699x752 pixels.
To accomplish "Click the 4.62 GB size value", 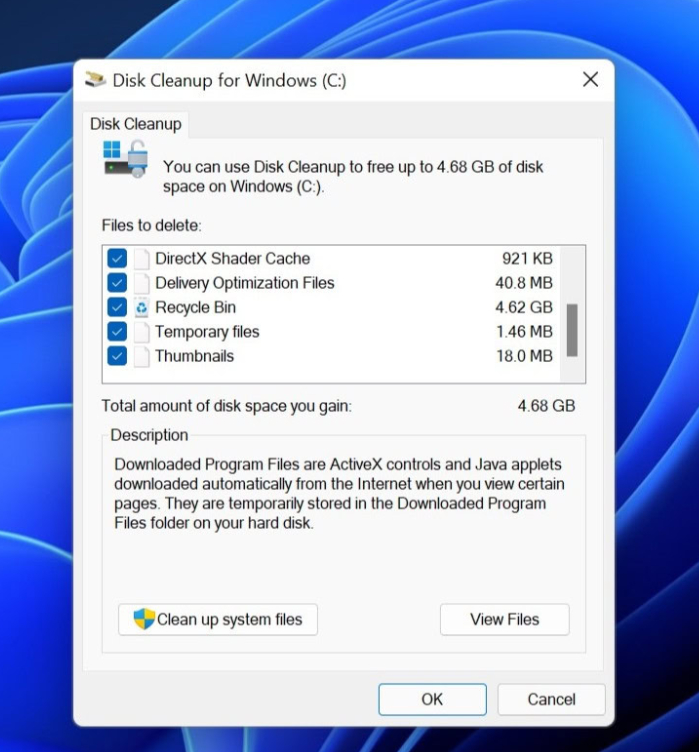I will [524, 307].
